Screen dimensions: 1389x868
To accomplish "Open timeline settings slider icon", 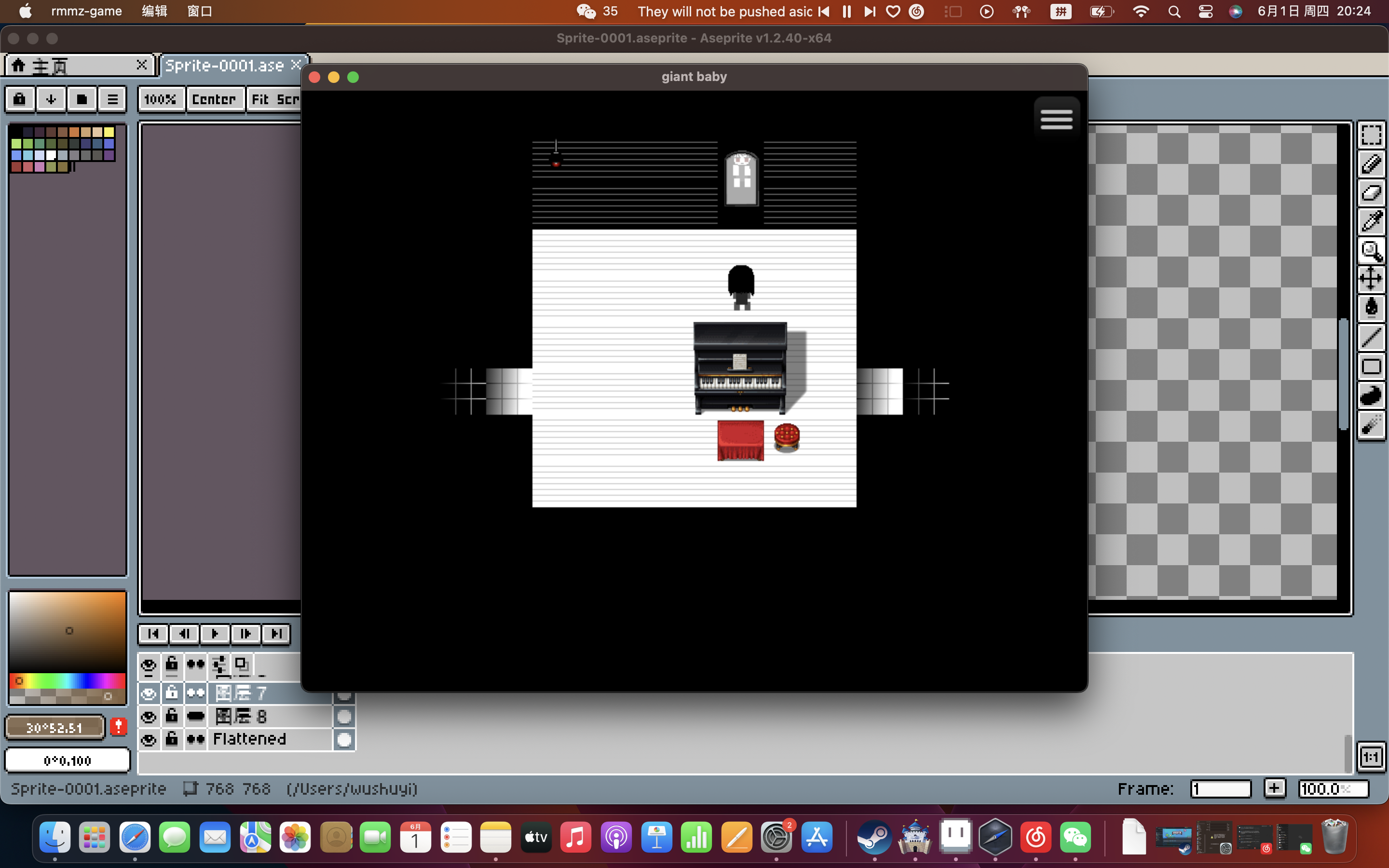I will [x=219, y=665].
